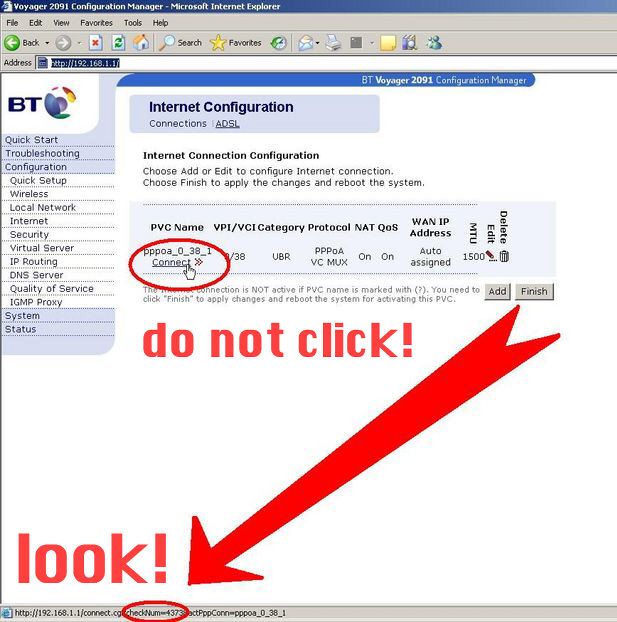Image resolution: width=617 pixels, height=622 pixels.
Task: Open IGMP Proxy sidebar item
Action: (x=36, y=302)
